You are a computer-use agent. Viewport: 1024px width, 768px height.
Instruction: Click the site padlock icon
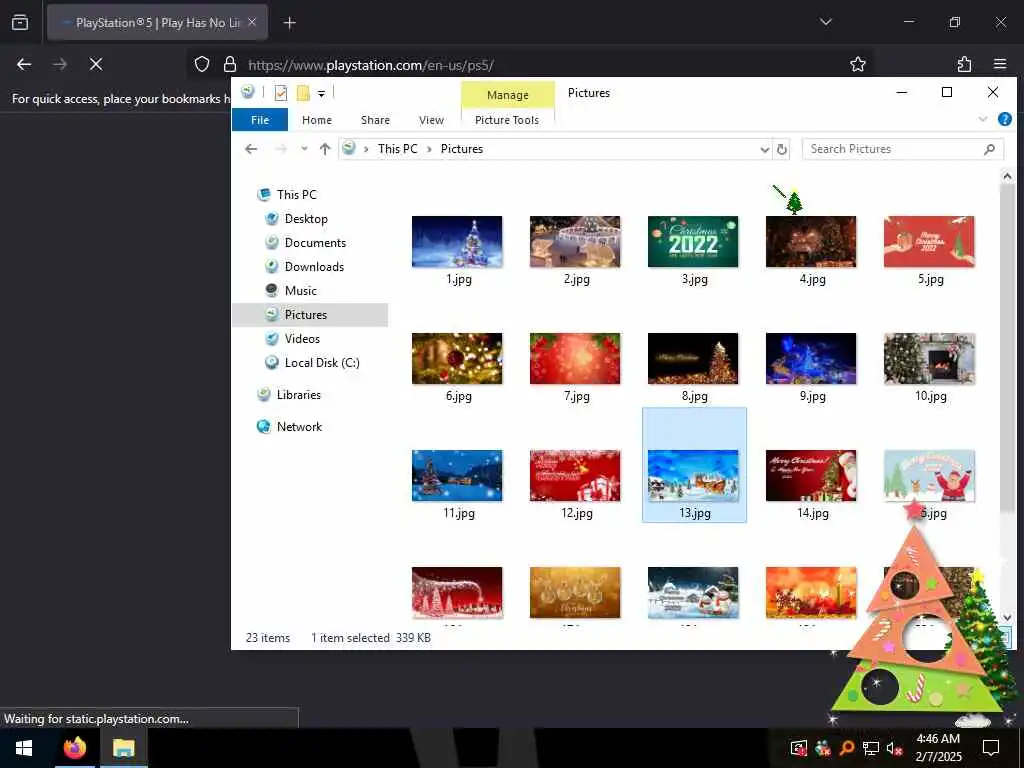point(230,64)
